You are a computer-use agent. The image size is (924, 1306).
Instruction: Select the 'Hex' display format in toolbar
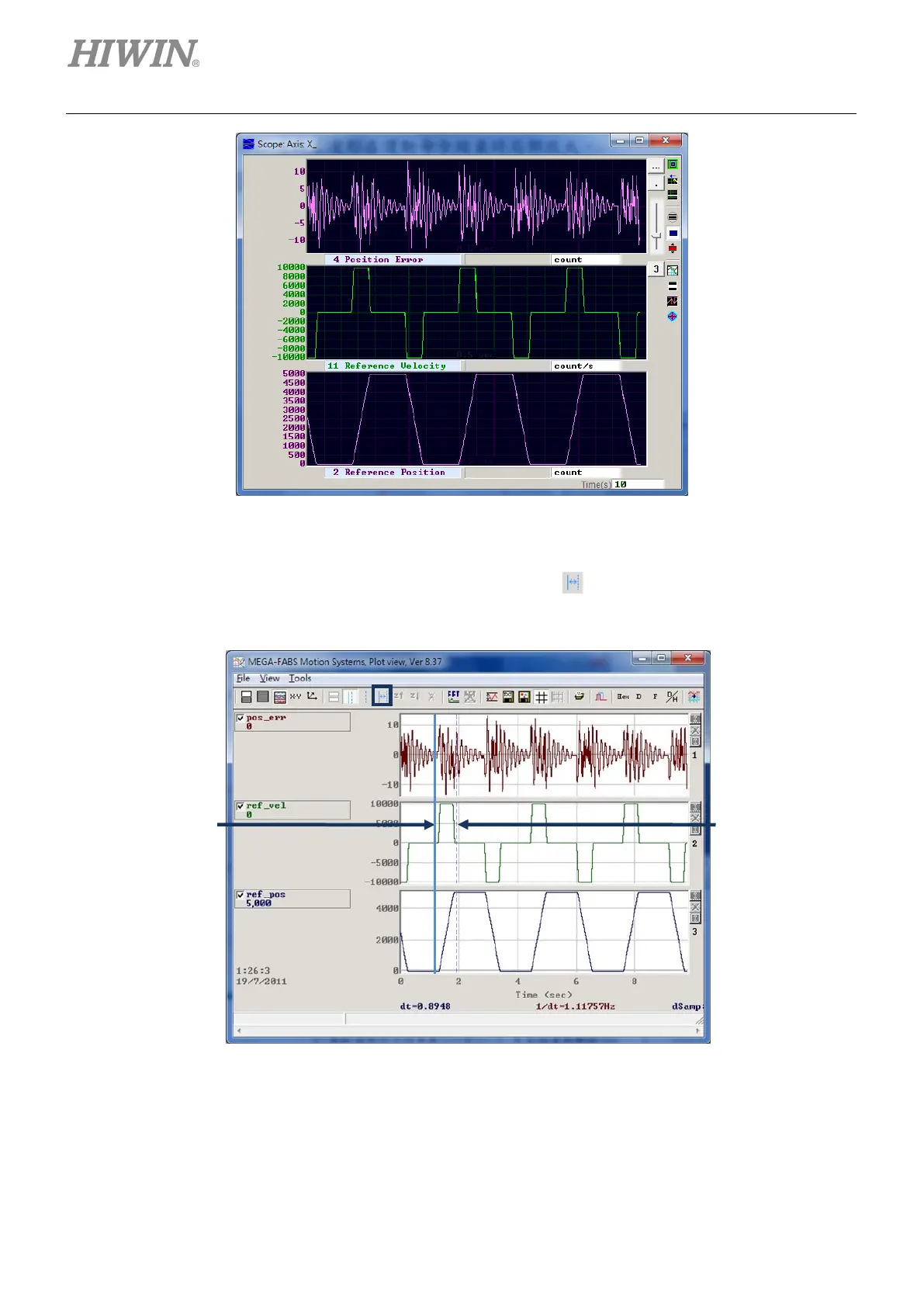click(623, 697)
